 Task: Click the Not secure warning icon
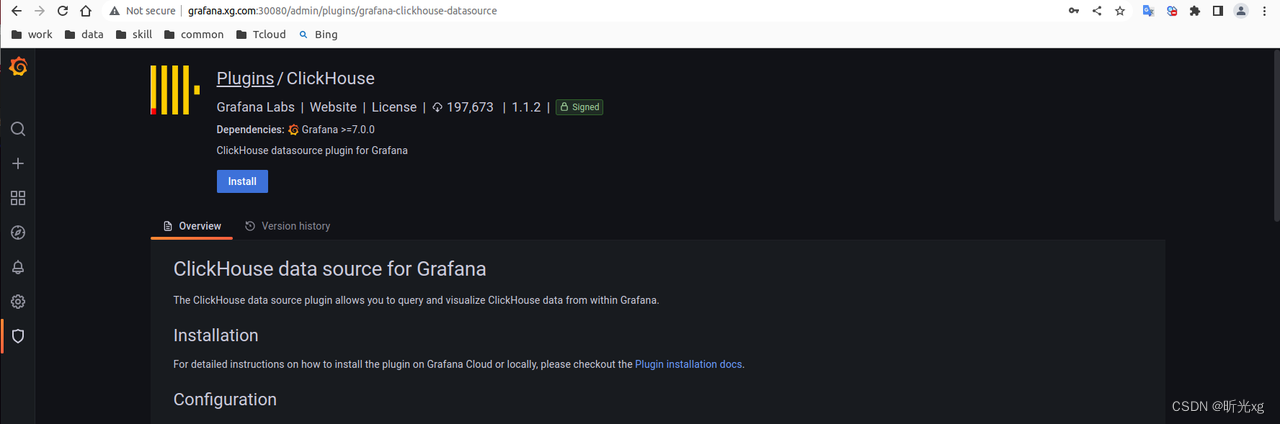click(115, 11)
